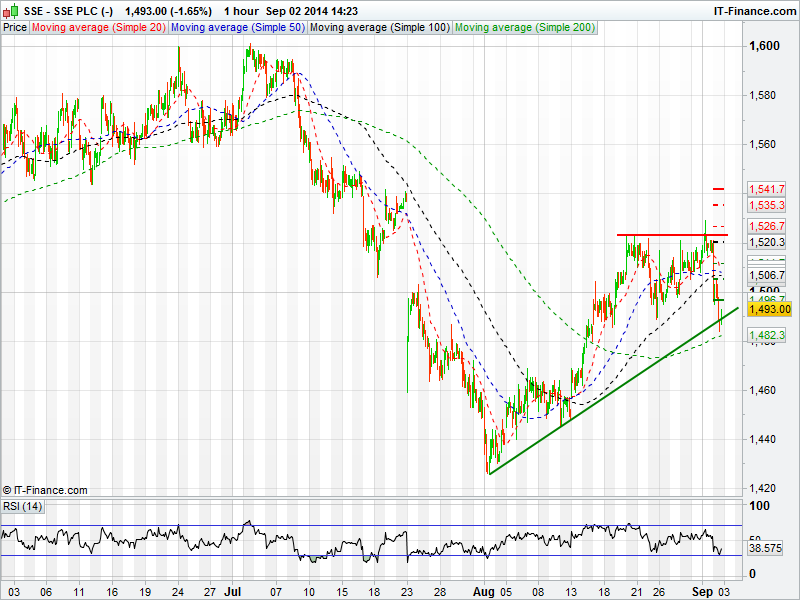
Task: Click the 1,580 price axis label
Action: (x=762, y=95)
